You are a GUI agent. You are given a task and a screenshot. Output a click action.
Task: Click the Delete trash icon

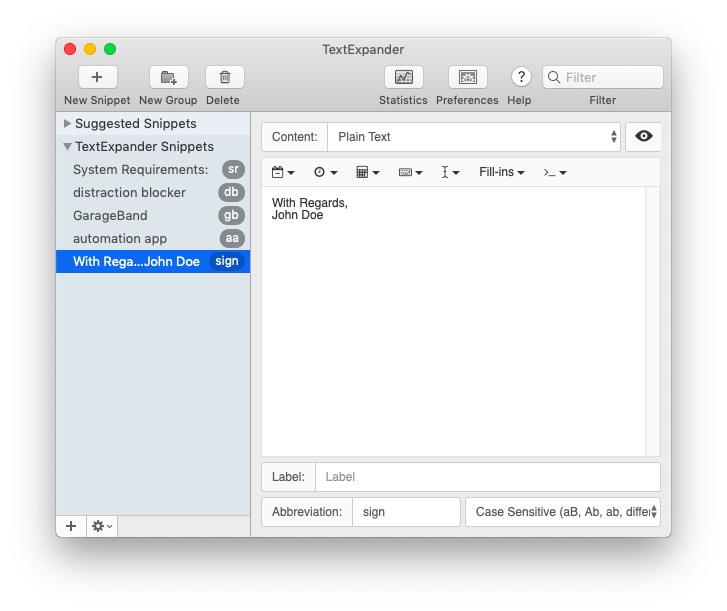(224, 77)
